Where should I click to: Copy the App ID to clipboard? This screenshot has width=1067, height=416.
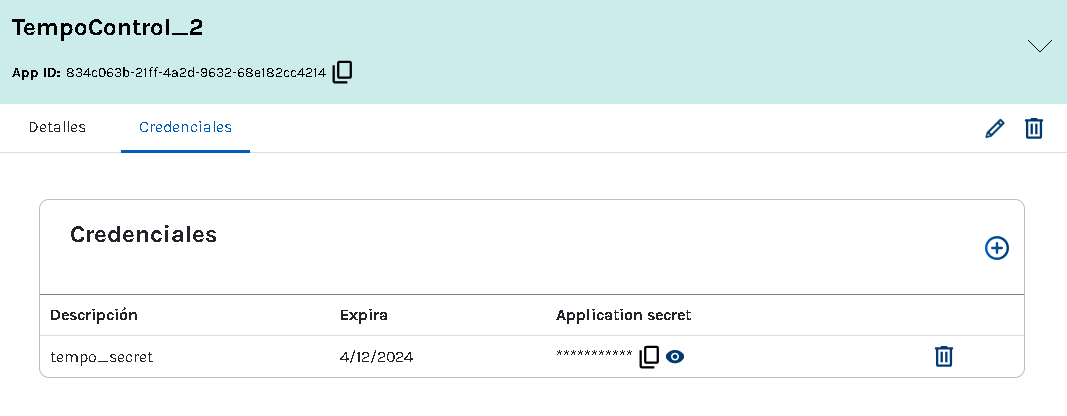(342, 72)
